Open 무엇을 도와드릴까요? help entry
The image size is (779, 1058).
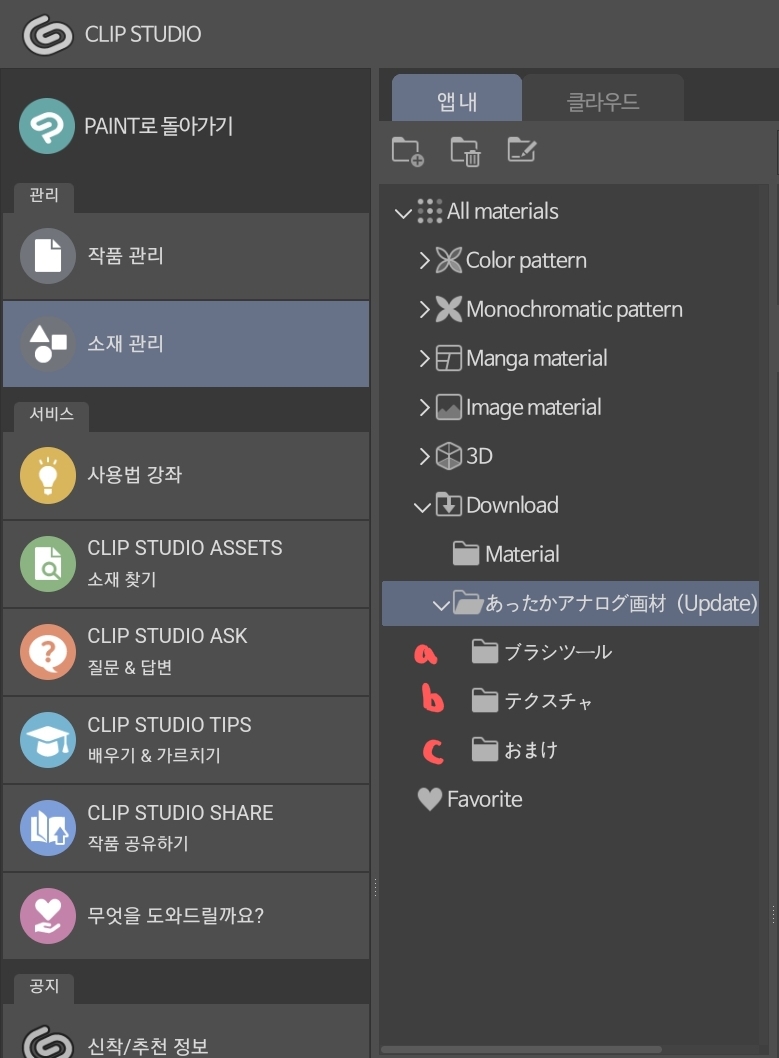pos(186,916)
